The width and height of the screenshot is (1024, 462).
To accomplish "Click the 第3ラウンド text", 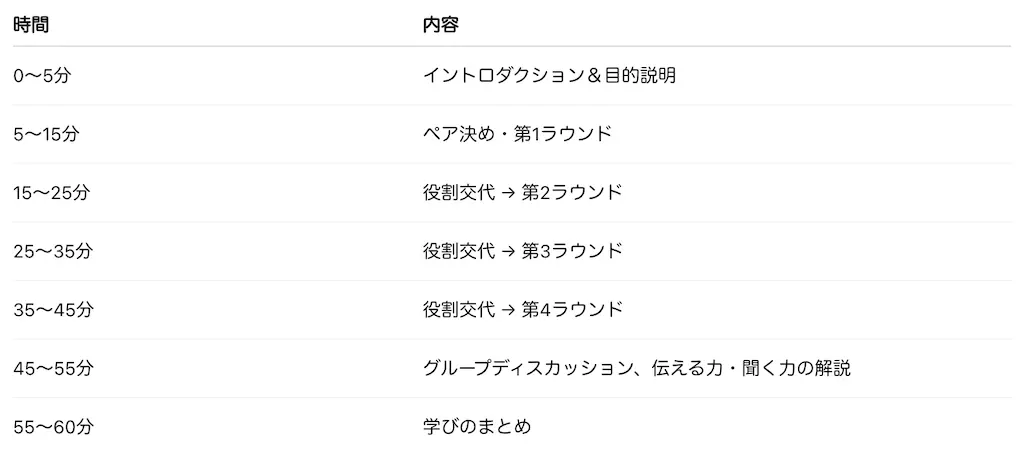I will 572,251.
